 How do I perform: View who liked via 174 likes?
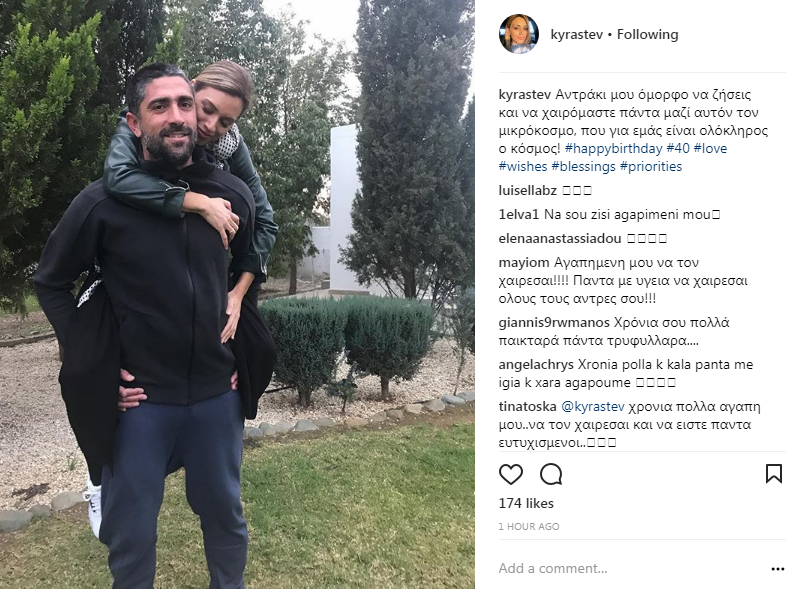526,503
